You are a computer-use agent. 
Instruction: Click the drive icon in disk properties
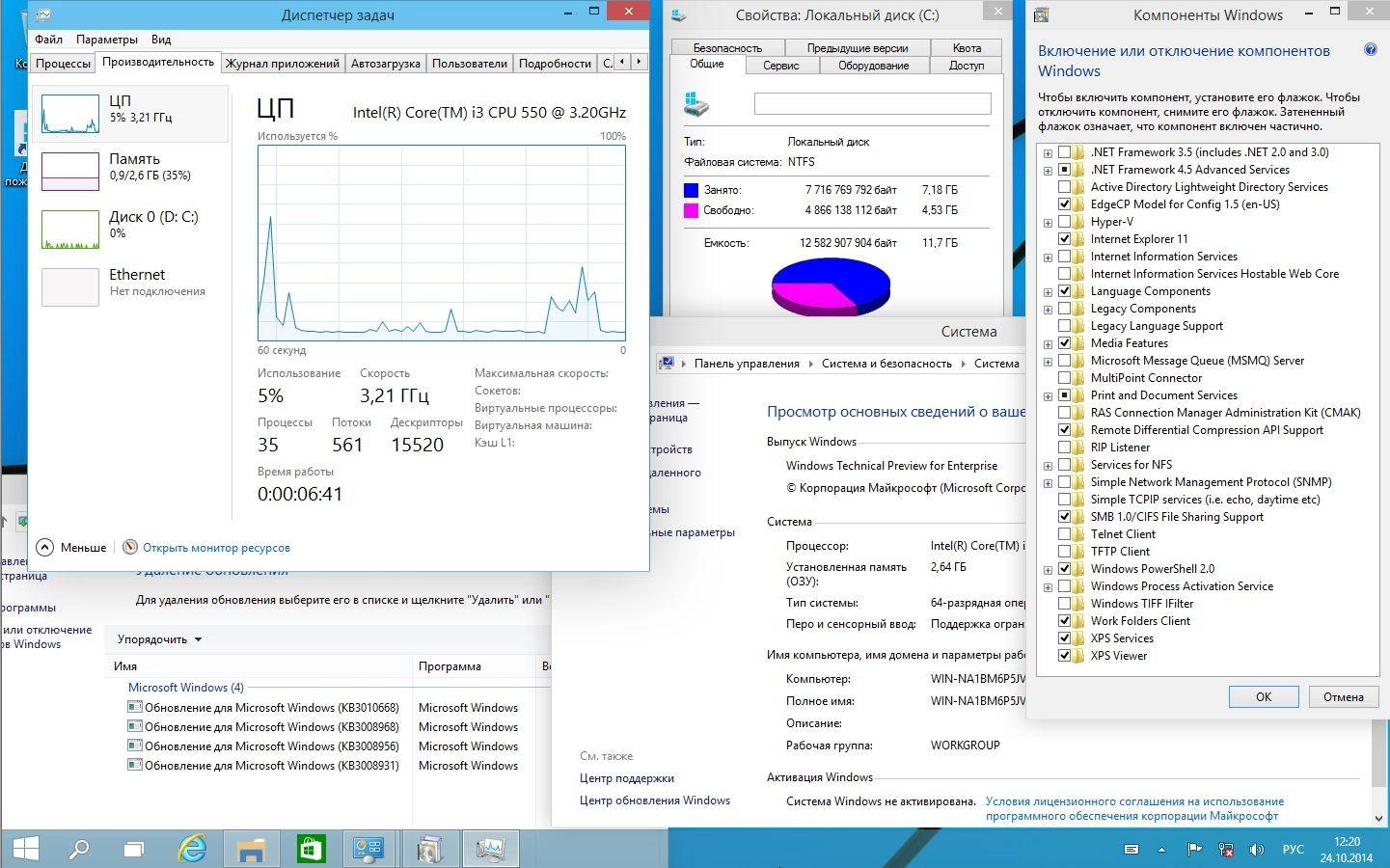696,104
